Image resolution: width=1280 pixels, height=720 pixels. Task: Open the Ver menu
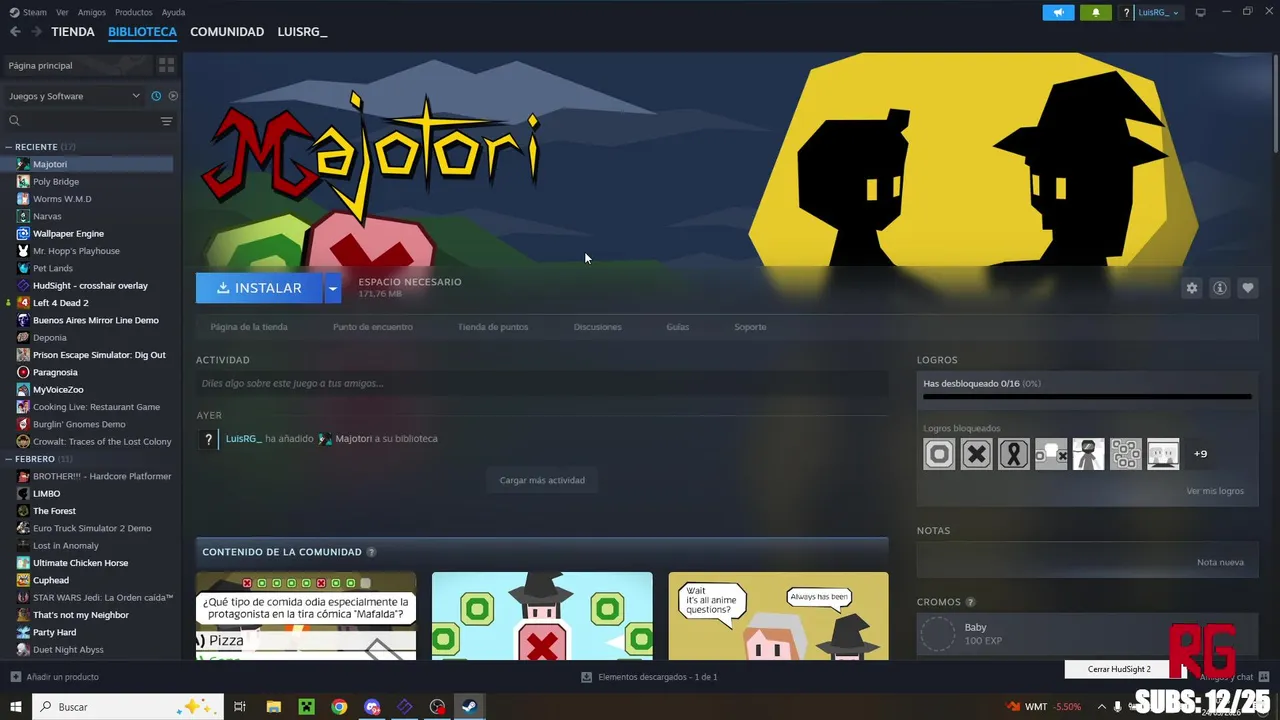(62, 12)
